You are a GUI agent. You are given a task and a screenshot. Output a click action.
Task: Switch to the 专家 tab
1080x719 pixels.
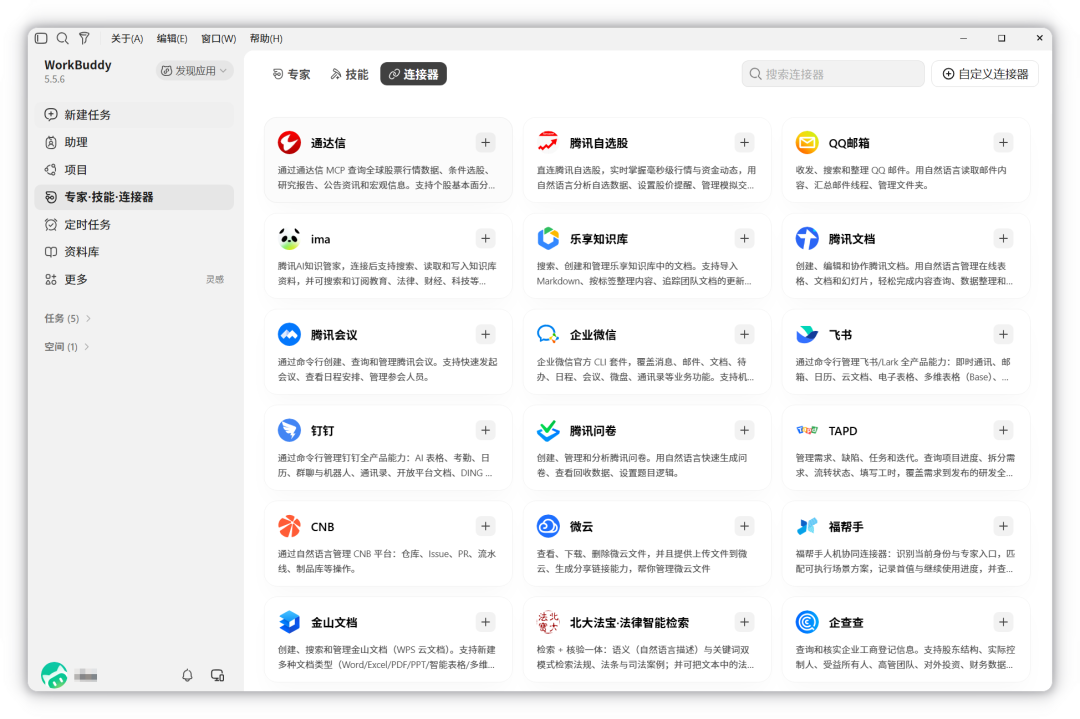click(x=292, y=74)
